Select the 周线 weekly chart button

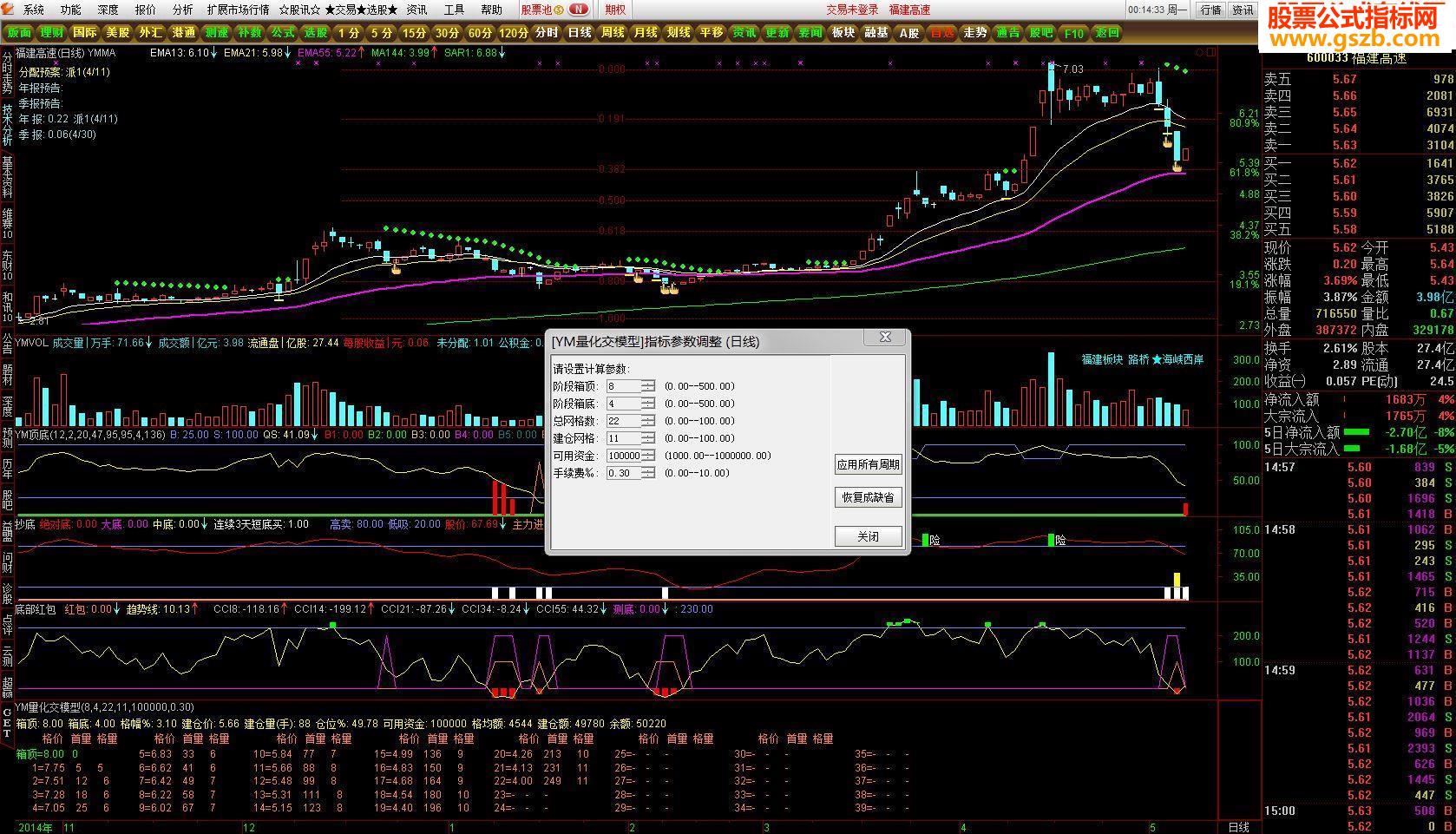pyautogui.click(x=613, y=33)
